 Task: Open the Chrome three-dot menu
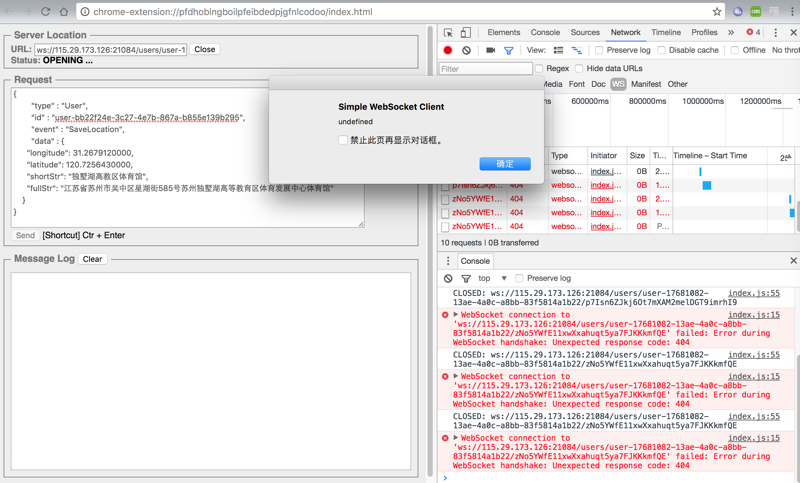click(x=793, y=11)
